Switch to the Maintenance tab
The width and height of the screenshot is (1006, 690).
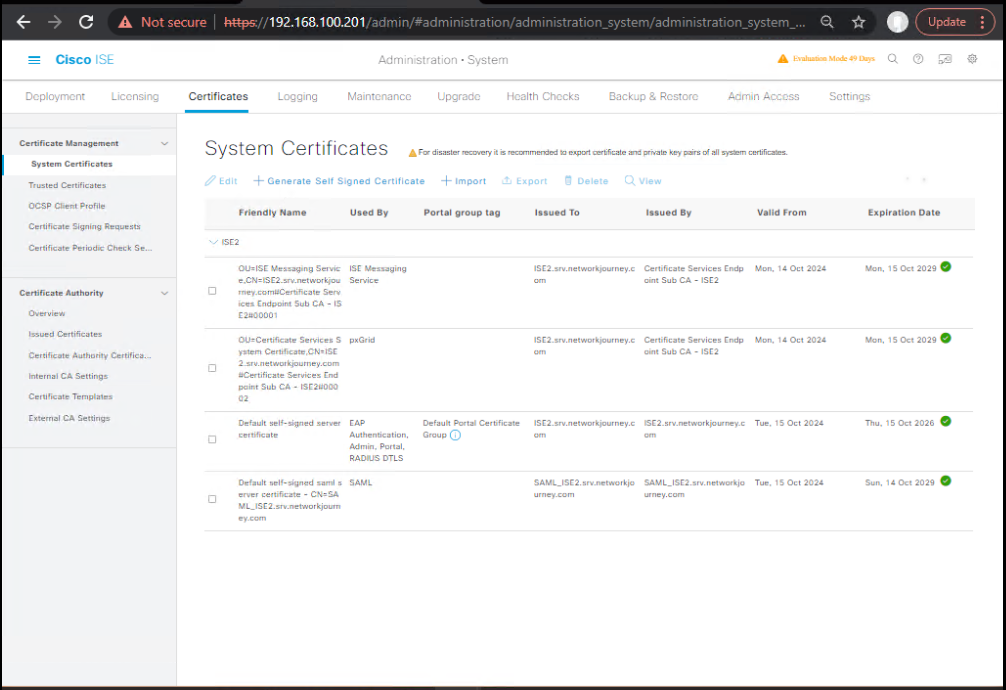[x=379, y=96]
